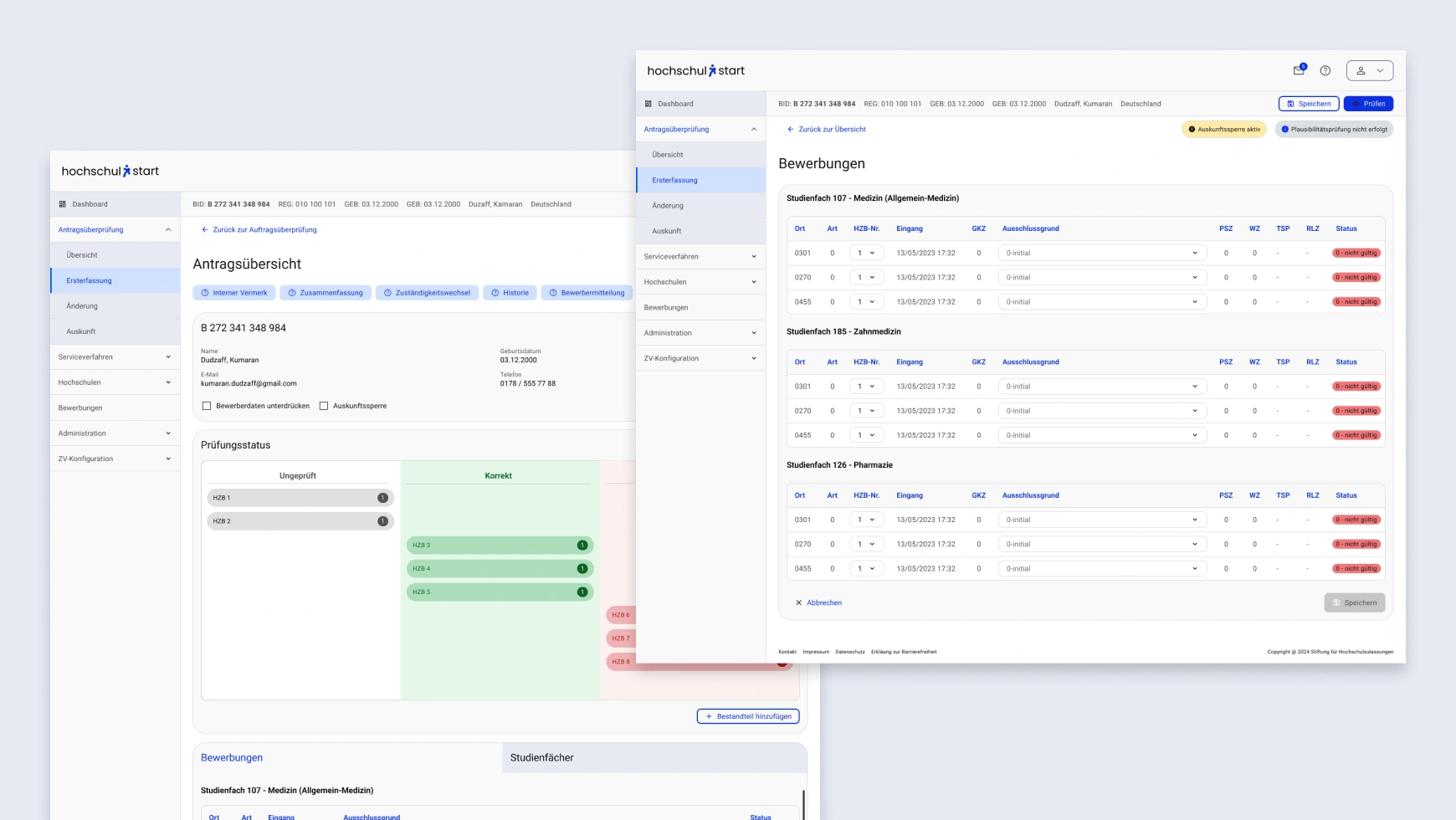Open the Historie chip
Image resolution: width=1456 pixels, height=820 pixels.
510,293
